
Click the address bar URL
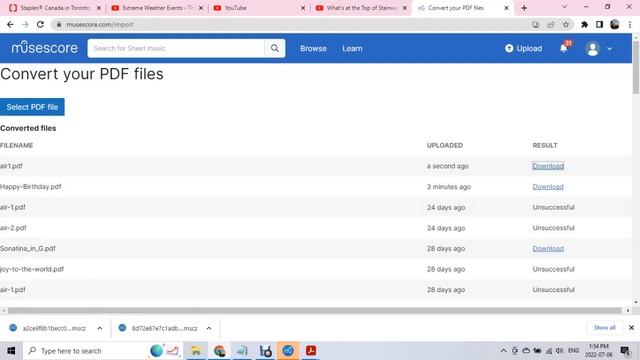(x=100, y=24)
